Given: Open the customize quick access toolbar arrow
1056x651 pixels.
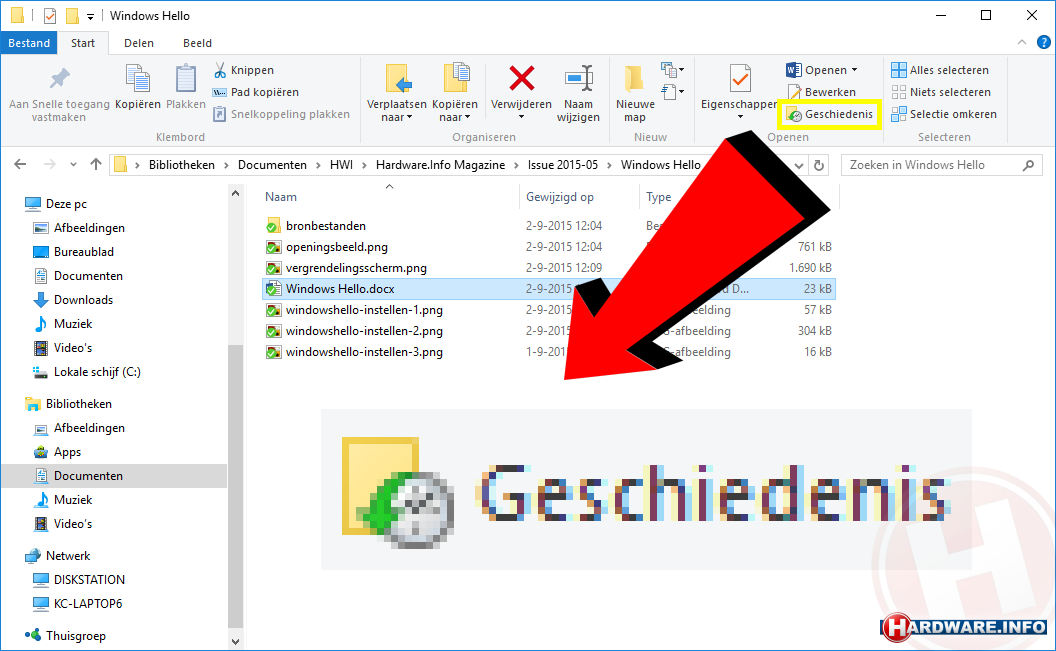Looking at the screenshot, I should click(x=90, y=16).
